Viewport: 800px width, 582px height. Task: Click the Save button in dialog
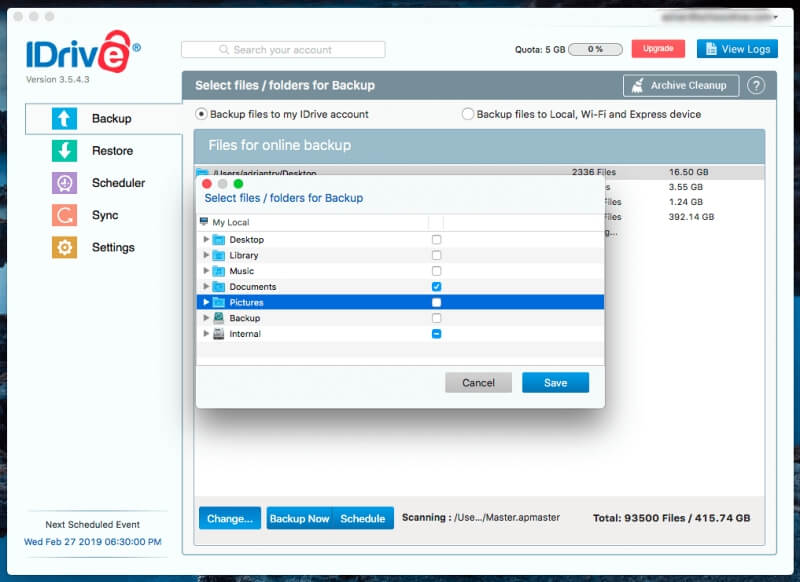(x=555, y=383)
